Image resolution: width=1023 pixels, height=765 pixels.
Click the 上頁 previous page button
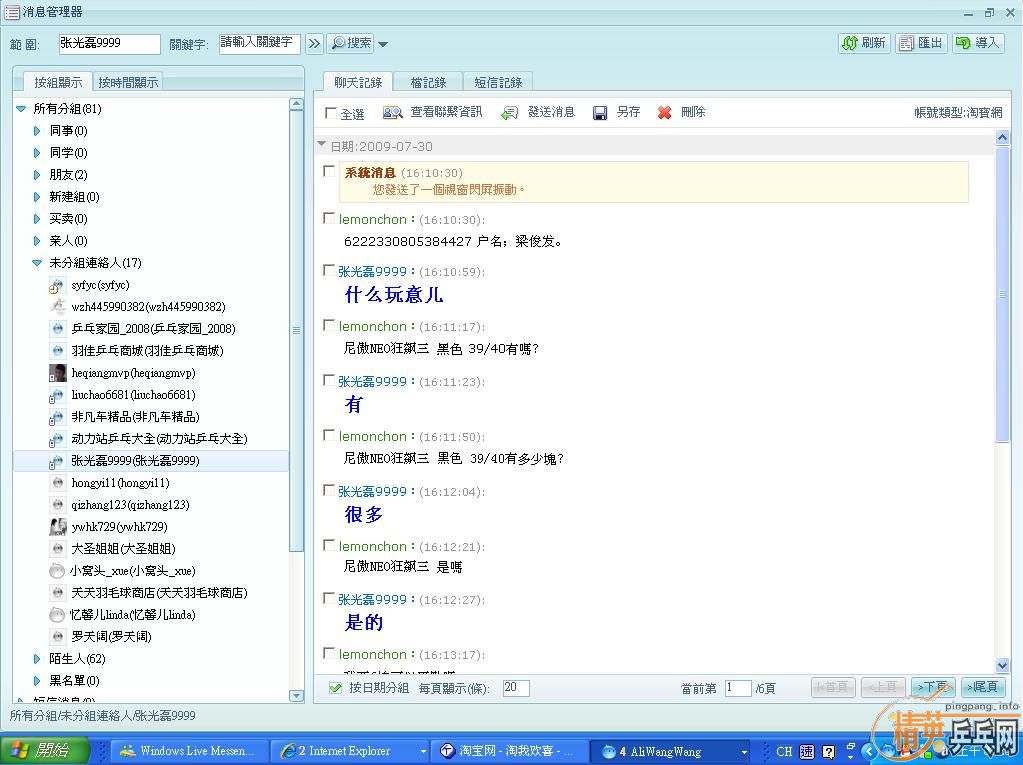883,687
